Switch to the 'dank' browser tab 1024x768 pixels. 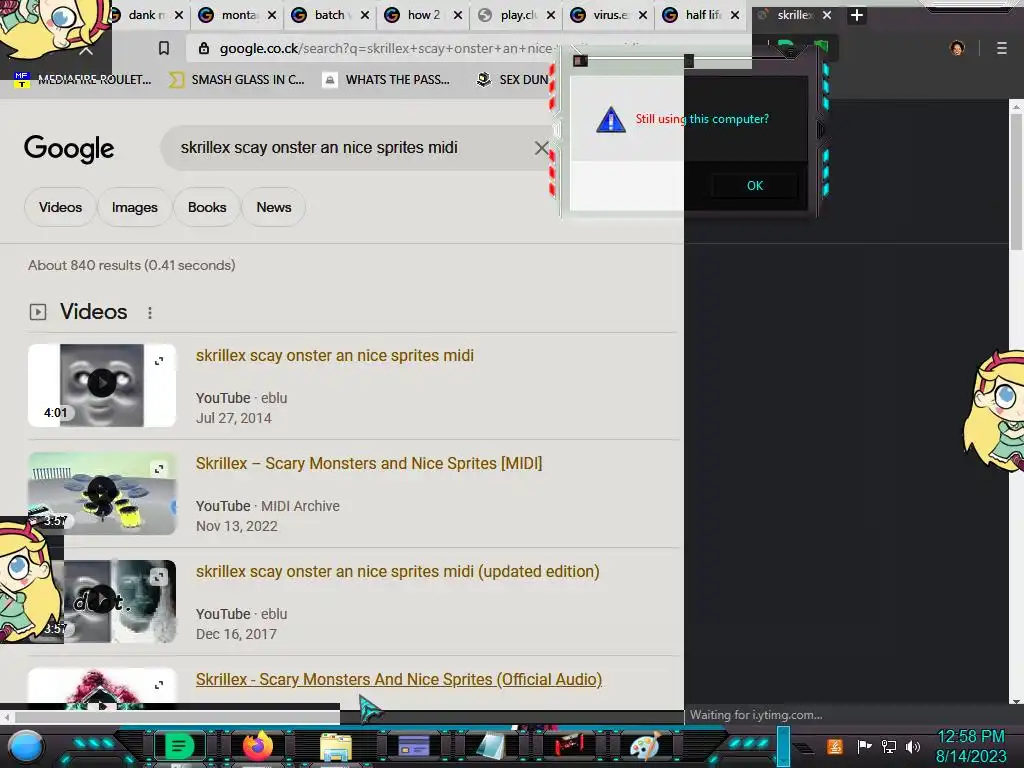point(145,15)
